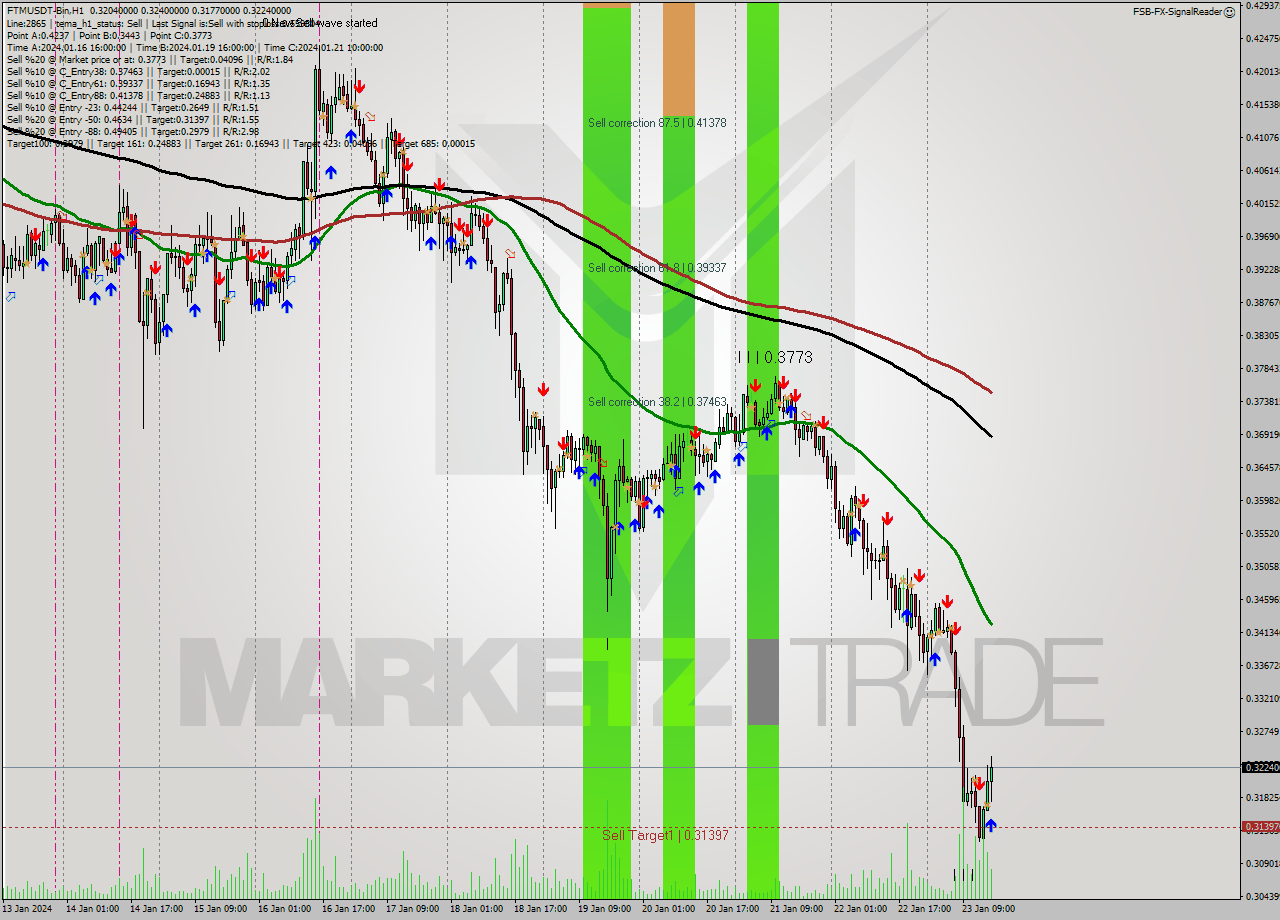Click the 0.35058 price scale label
1280x920 pixels.
pyautogui.click(x=1261, y=566)
